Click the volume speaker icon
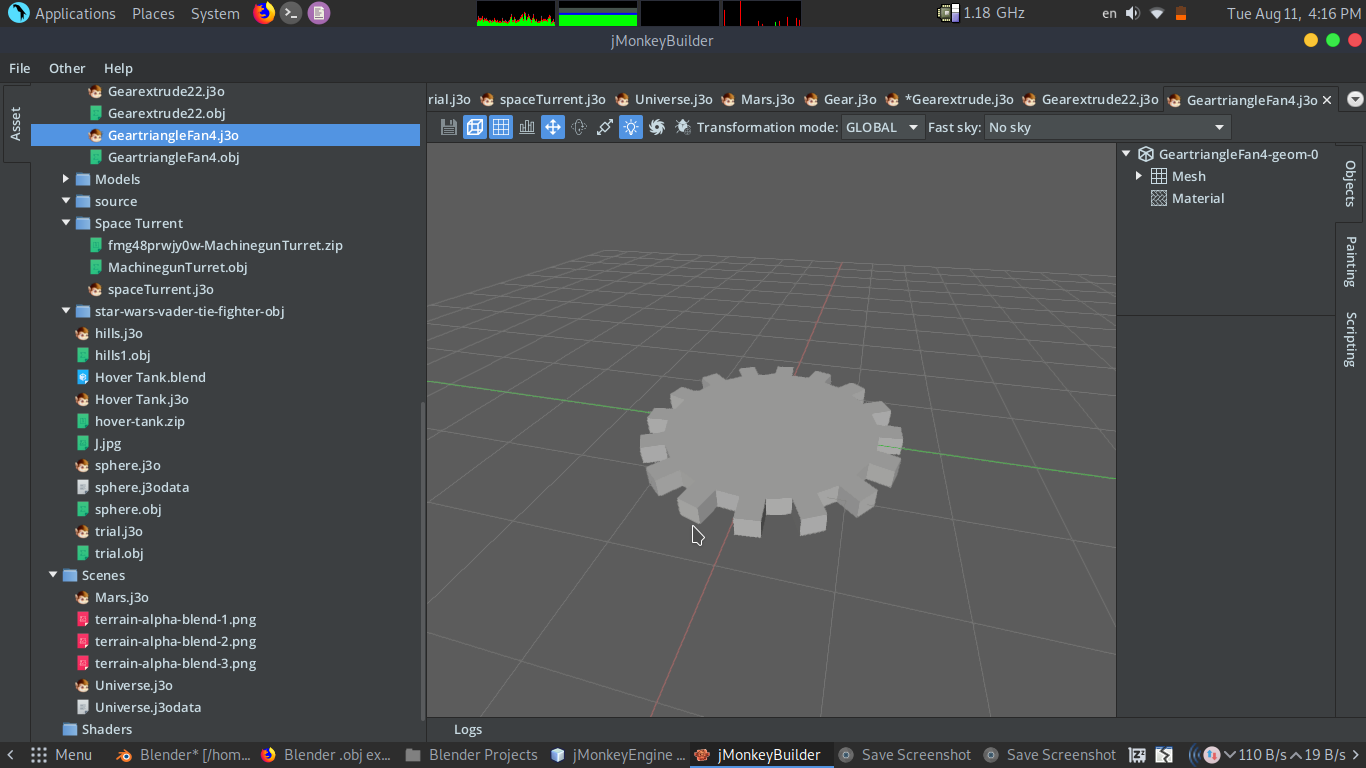Image resolution: width=1366 pixels, height=768 pixels. click(1133, 13)
